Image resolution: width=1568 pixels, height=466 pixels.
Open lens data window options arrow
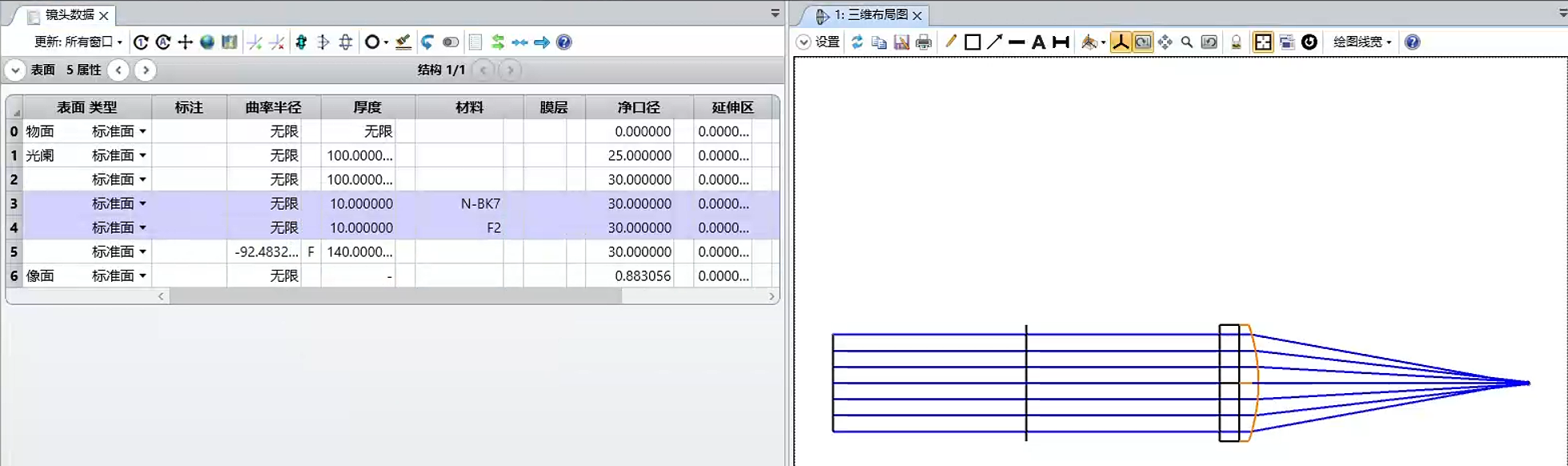775,14
